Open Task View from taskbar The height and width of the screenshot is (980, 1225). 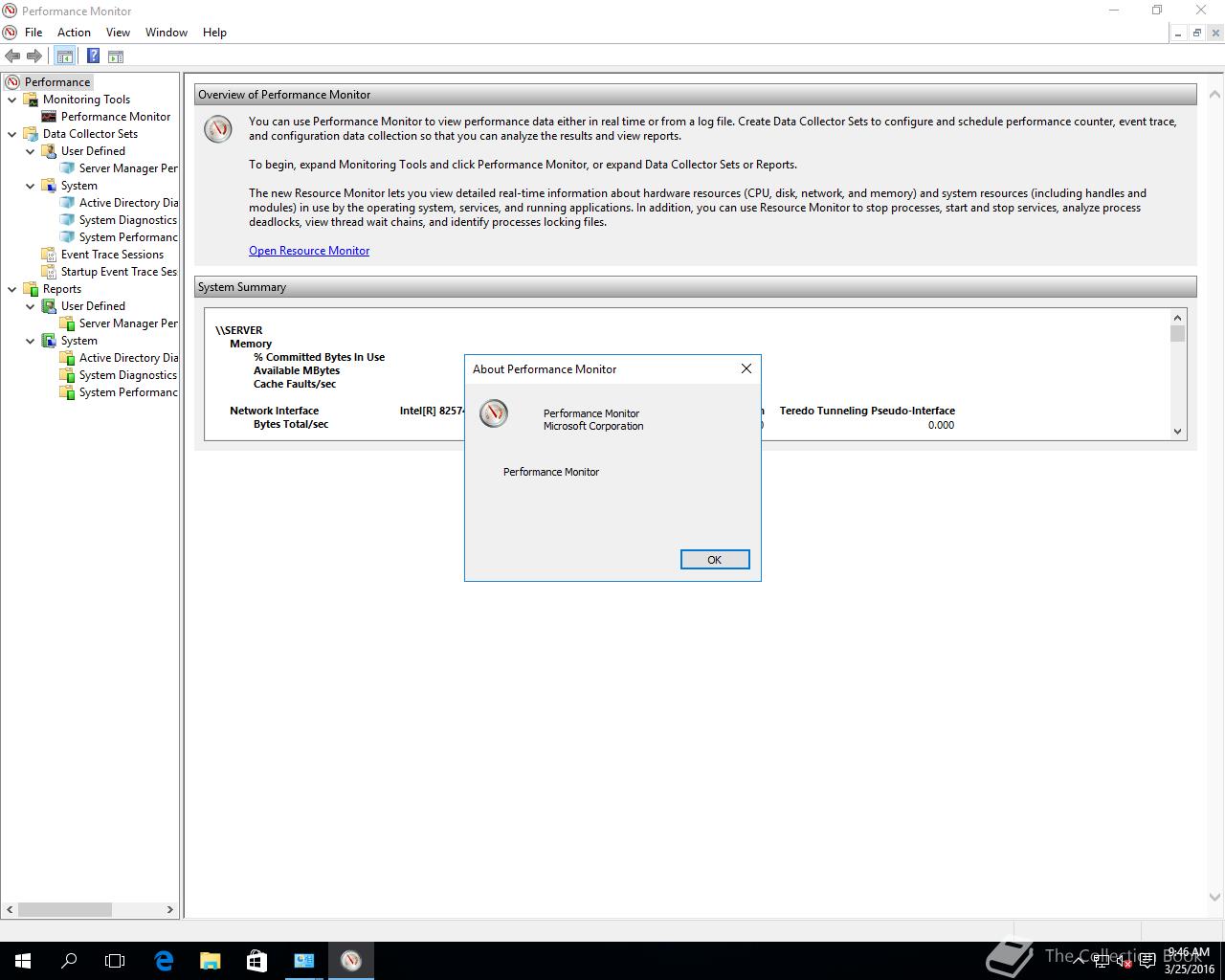click(115, 961)
